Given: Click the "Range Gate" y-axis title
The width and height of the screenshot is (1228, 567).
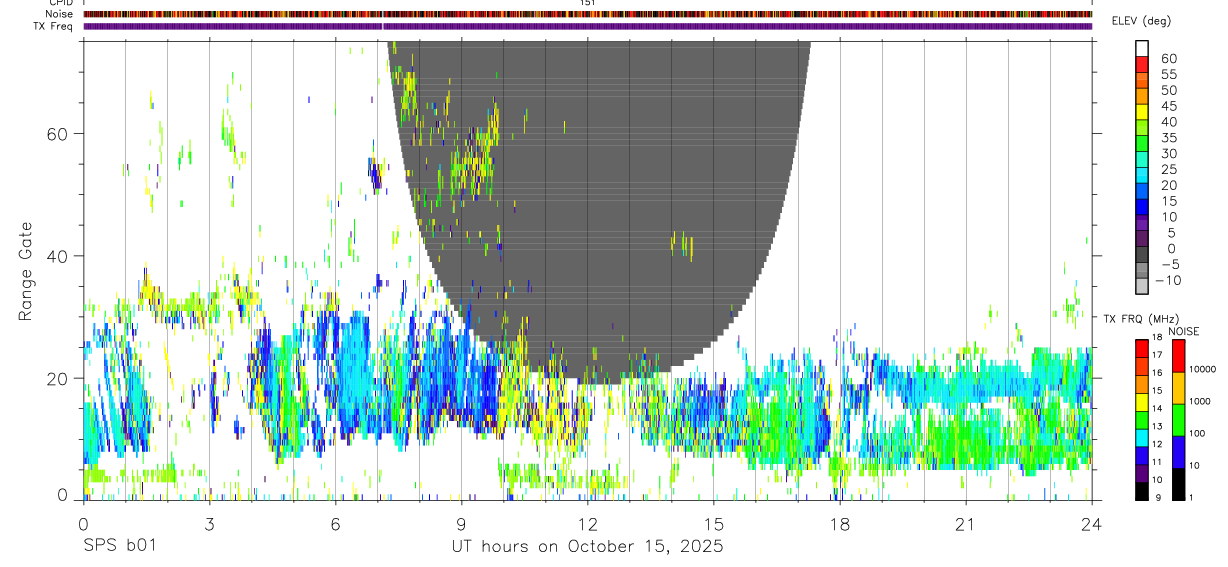Looking at the screenshot, I should click(26, 272).
